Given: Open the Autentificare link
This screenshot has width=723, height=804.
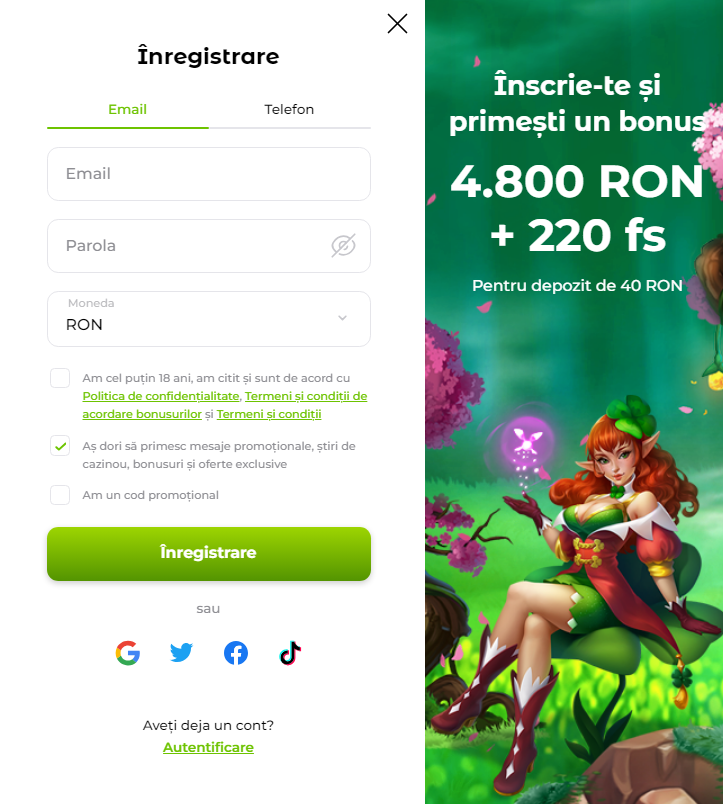Looking at the screenshot, I should [208, 748].
